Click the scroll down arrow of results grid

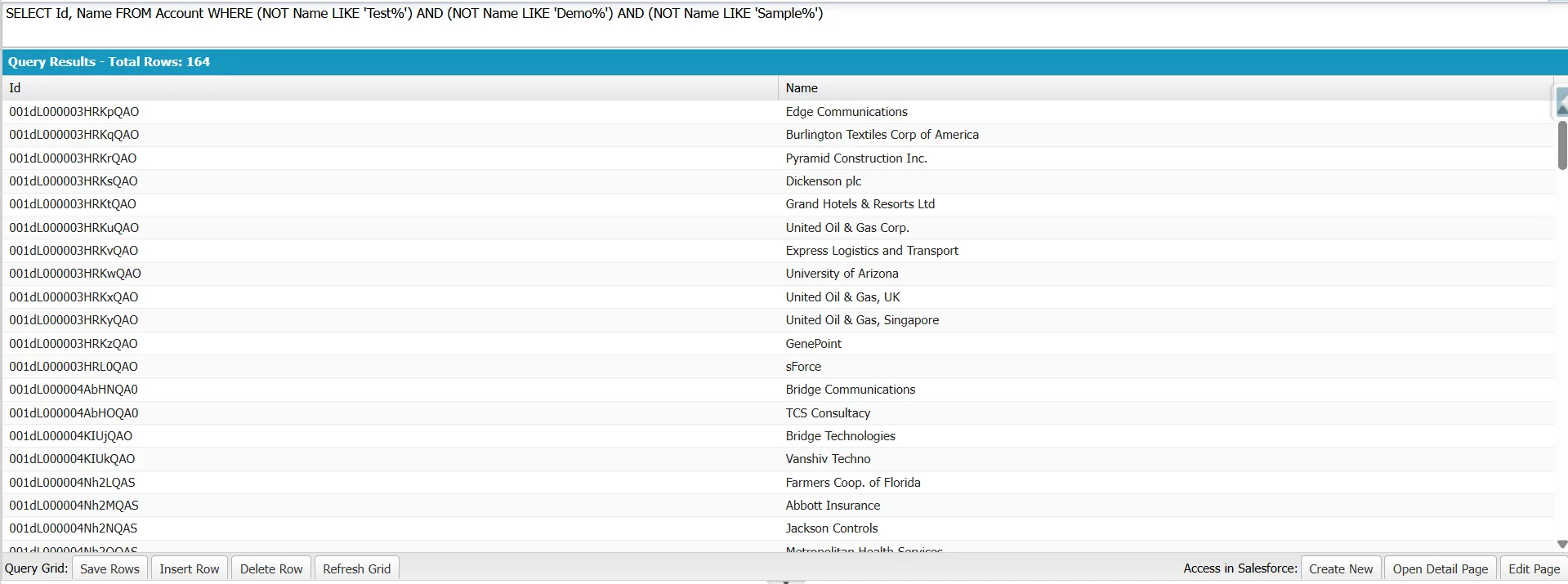tap(1561, 544)
